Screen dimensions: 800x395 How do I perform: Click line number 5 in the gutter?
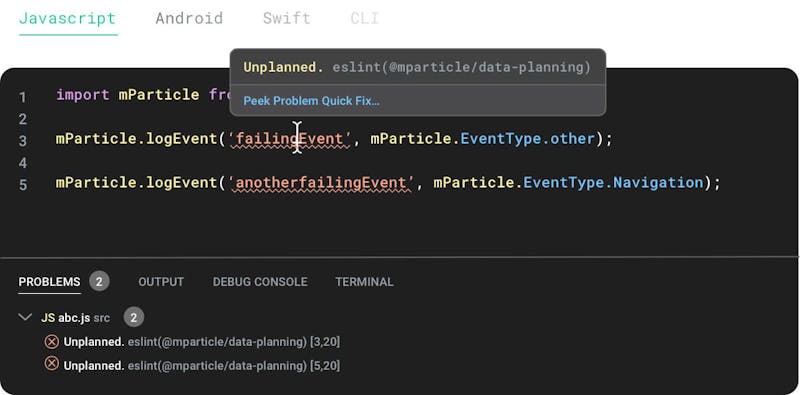click(23, 185)
